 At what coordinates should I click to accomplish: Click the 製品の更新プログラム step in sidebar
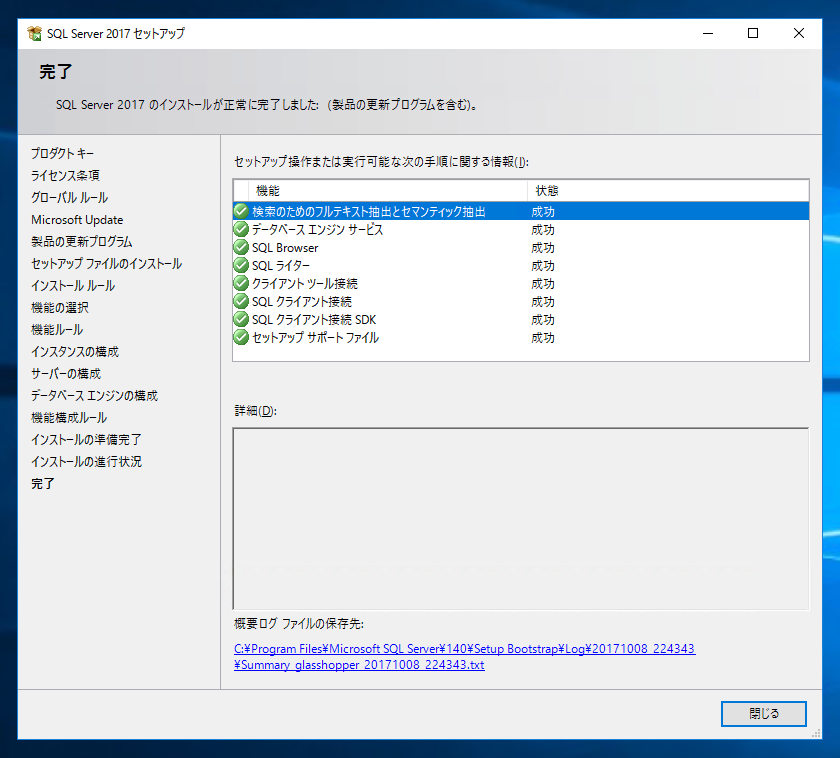click(x=81, y=242)
